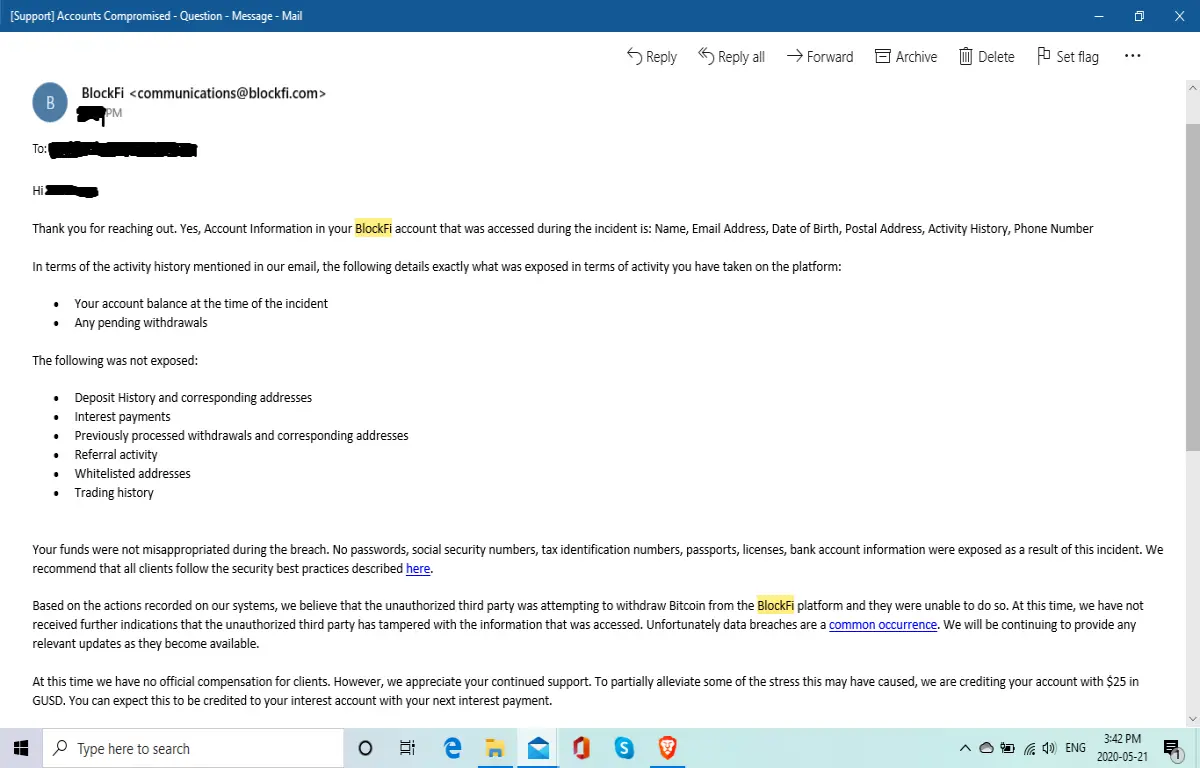This screenshot has width=1200, height=768.
Task: Open the Action Center notifications icon
Action: [1172, 748]
